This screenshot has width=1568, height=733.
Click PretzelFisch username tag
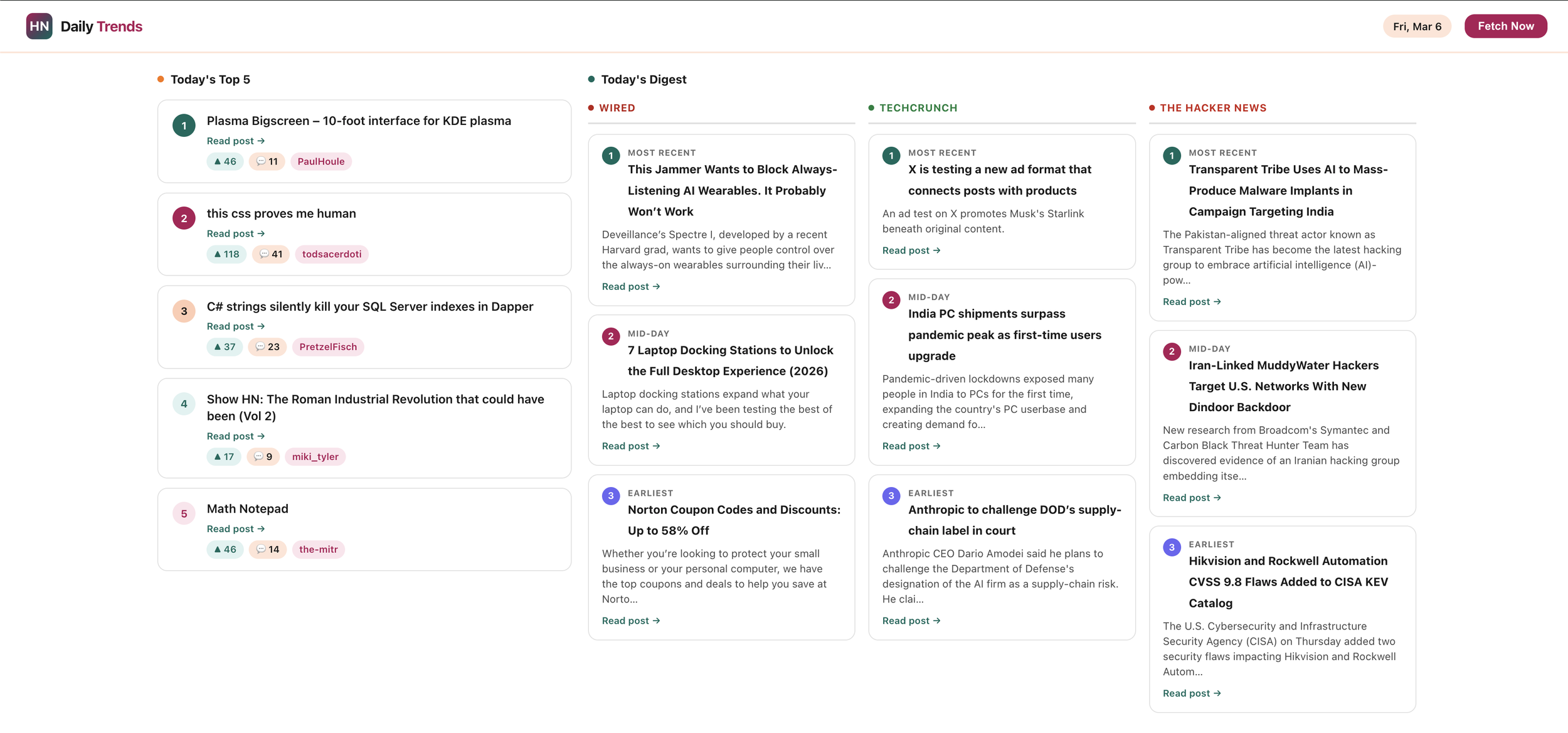[x=327, y=347]
